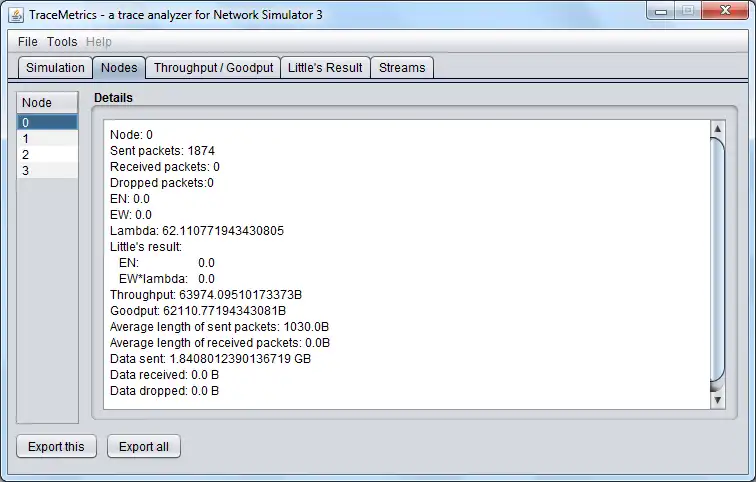The width and height of the screenshot is (756, 482).
Task: Click 'Average length of sent packets: 1030.0B'
Action: pos(219,327)
